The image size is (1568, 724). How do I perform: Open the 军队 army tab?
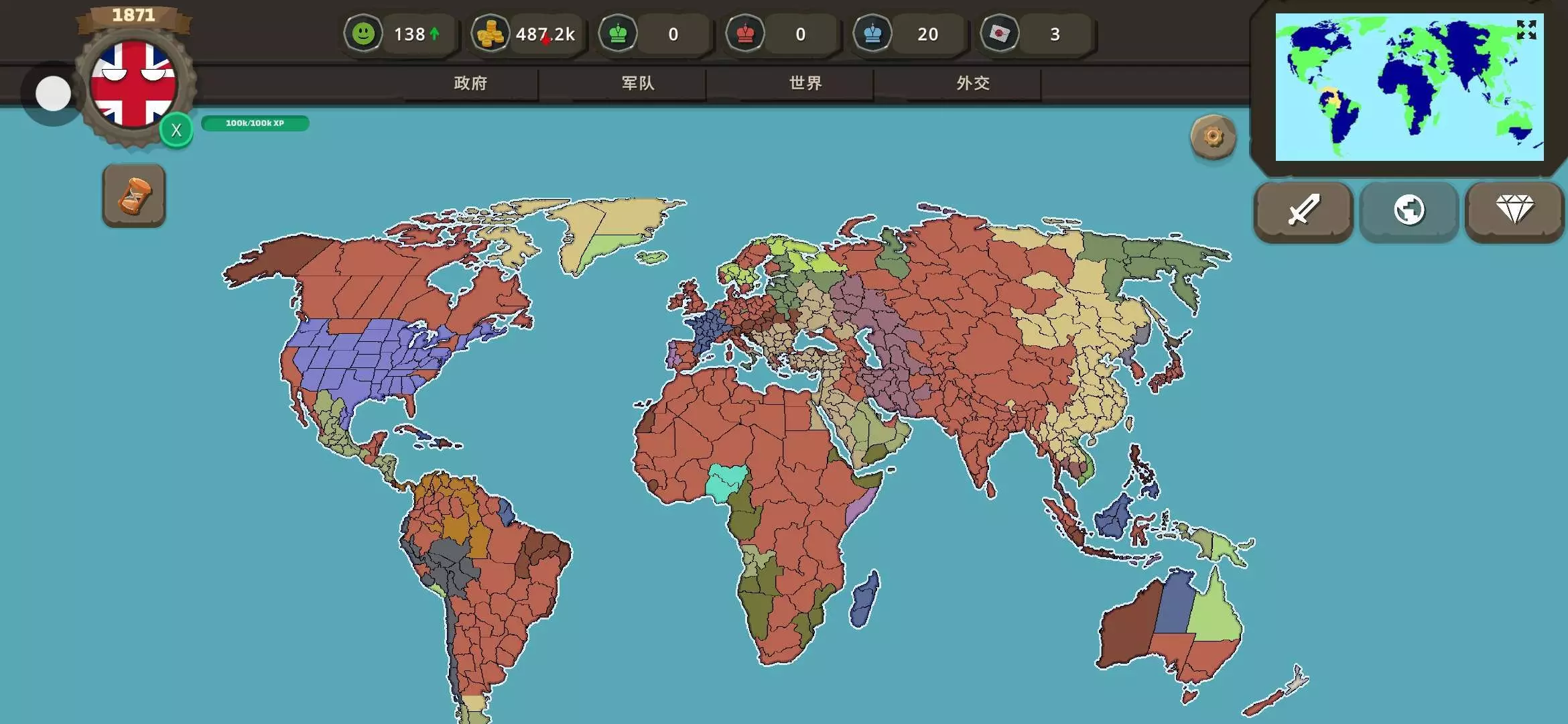pos(638,83)
